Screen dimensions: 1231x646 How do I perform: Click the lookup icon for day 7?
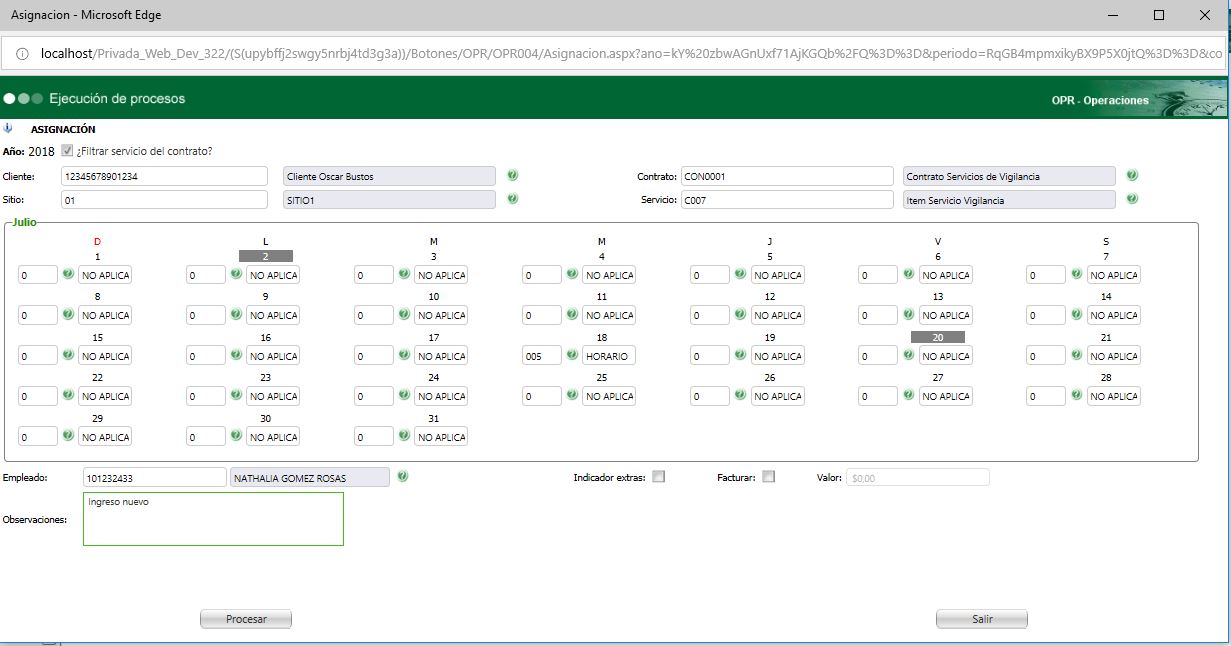(1077, 273)
